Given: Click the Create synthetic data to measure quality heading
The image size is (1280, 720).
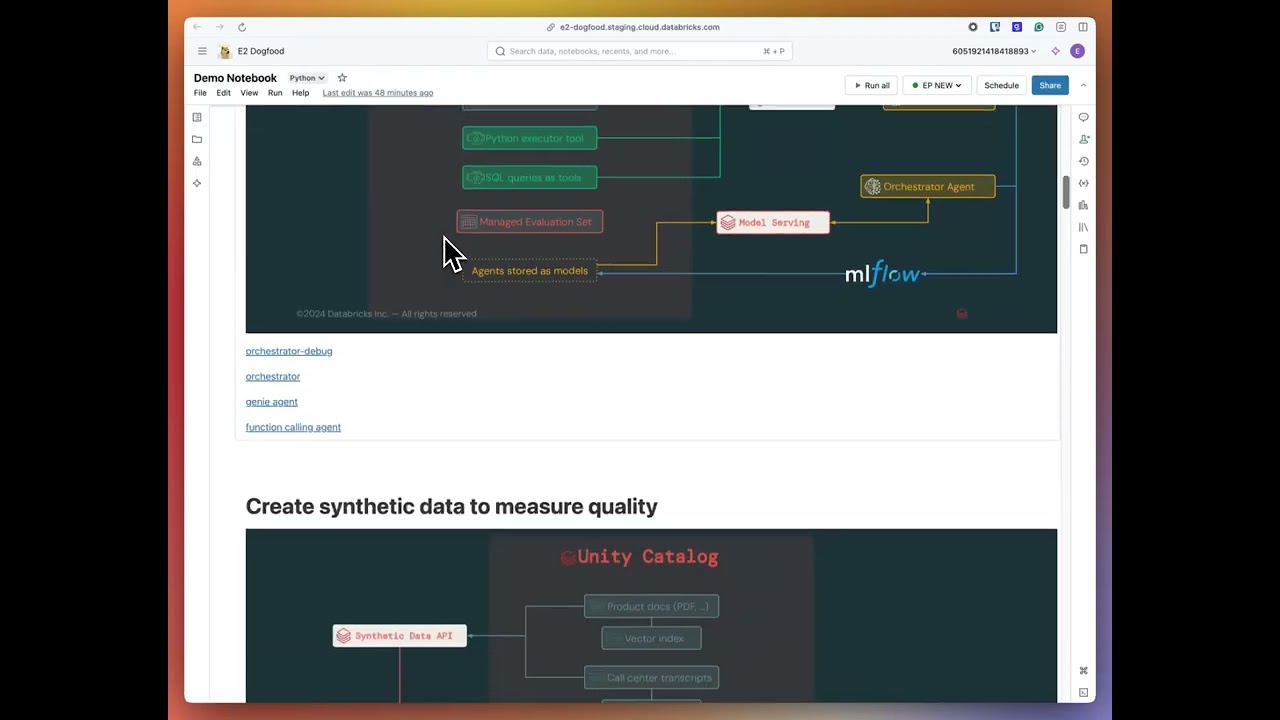Looking at the screenshot, I should [452, 506].
